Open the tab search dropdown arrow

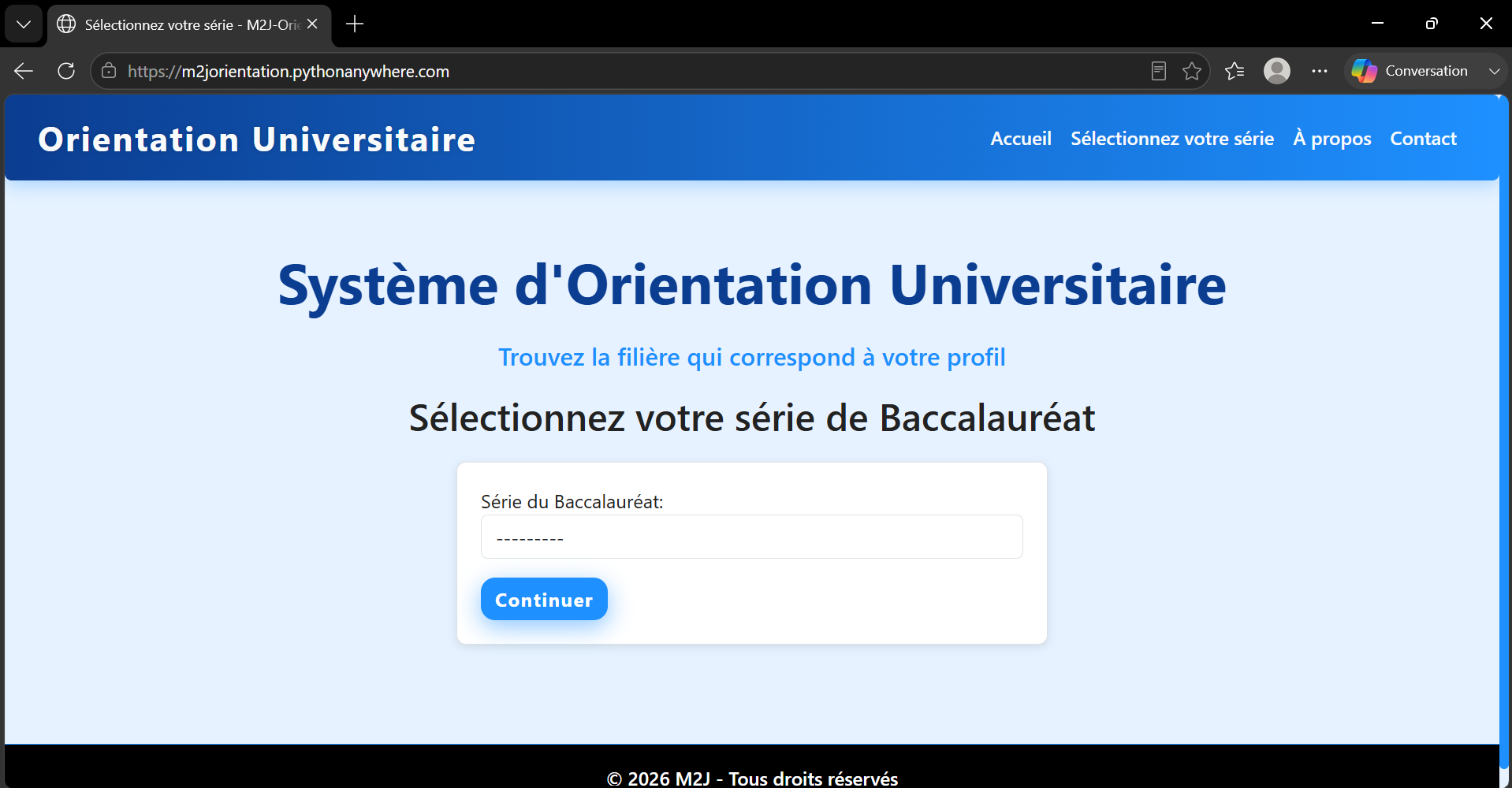24,24
